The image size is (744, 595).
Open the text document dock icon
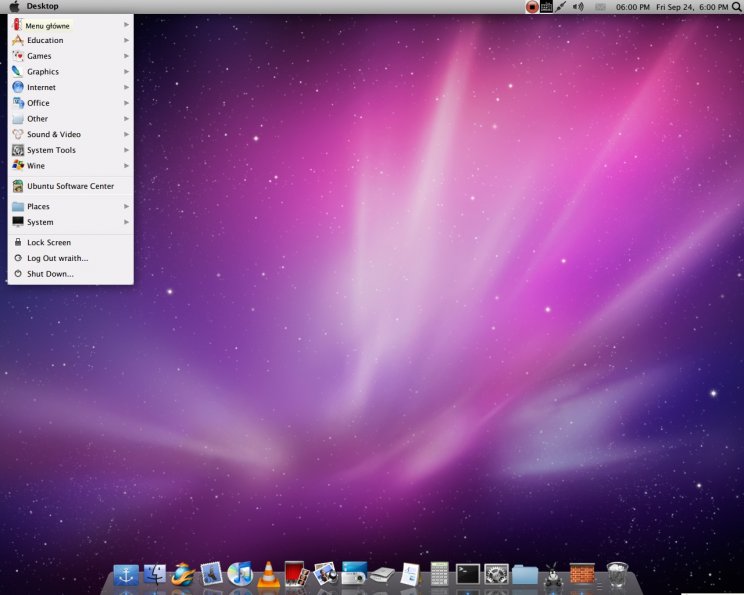click(x=410, y=574)
